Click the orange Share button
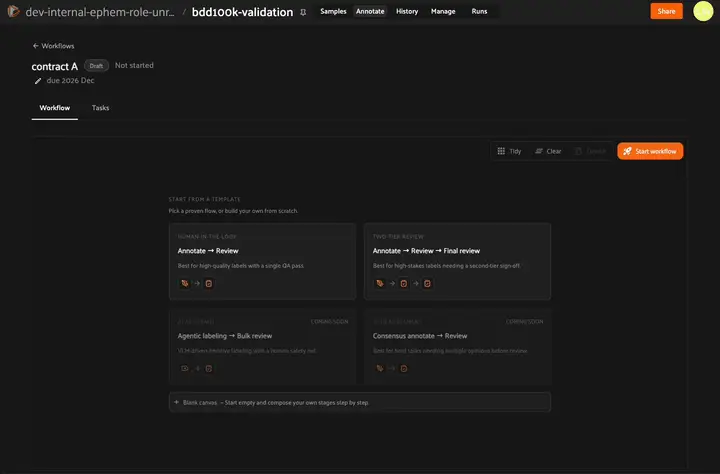The image size is (720, 474). 666,11
